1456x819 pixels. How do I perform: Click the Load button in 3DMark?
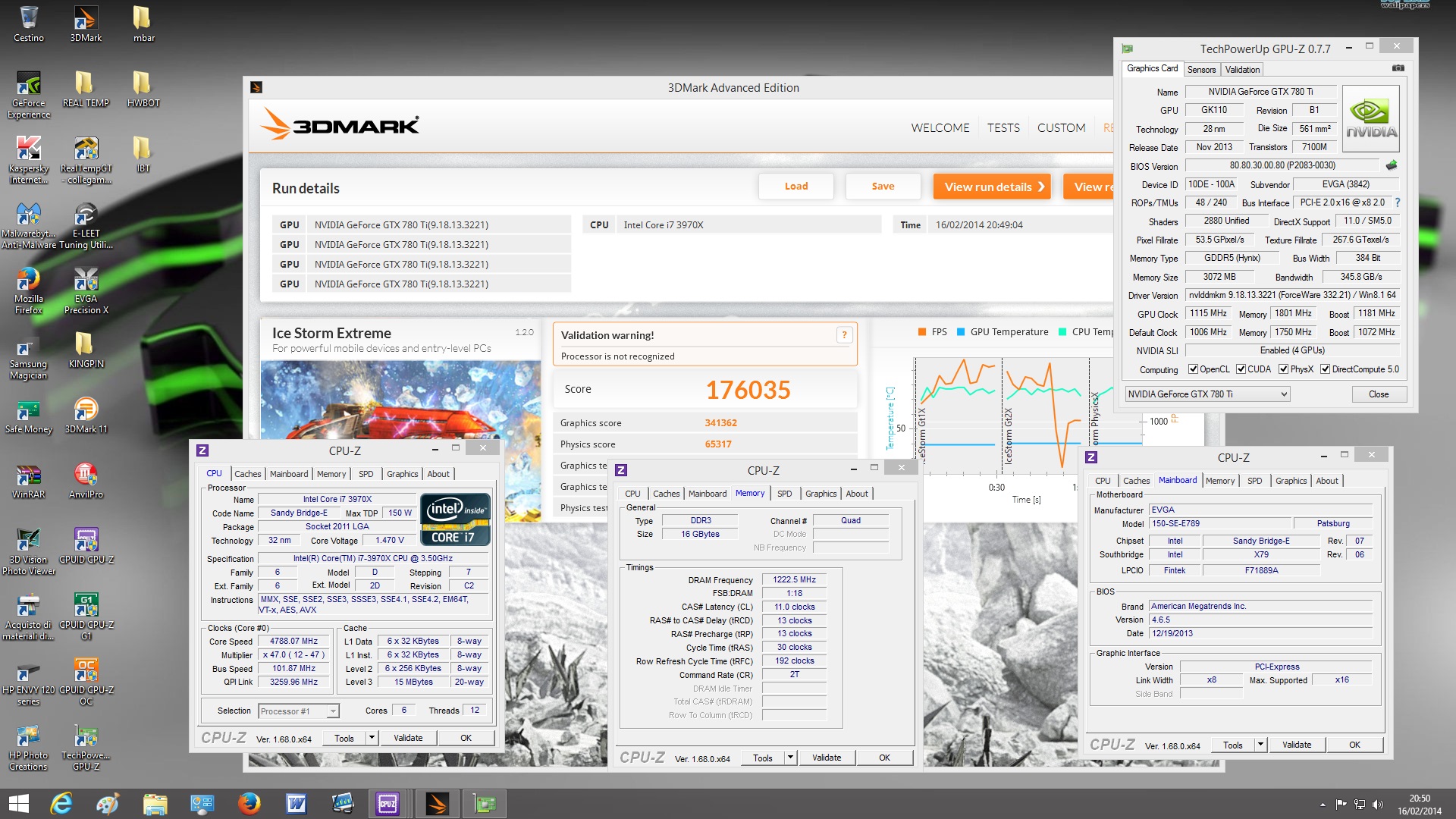[x=796, y=187]
